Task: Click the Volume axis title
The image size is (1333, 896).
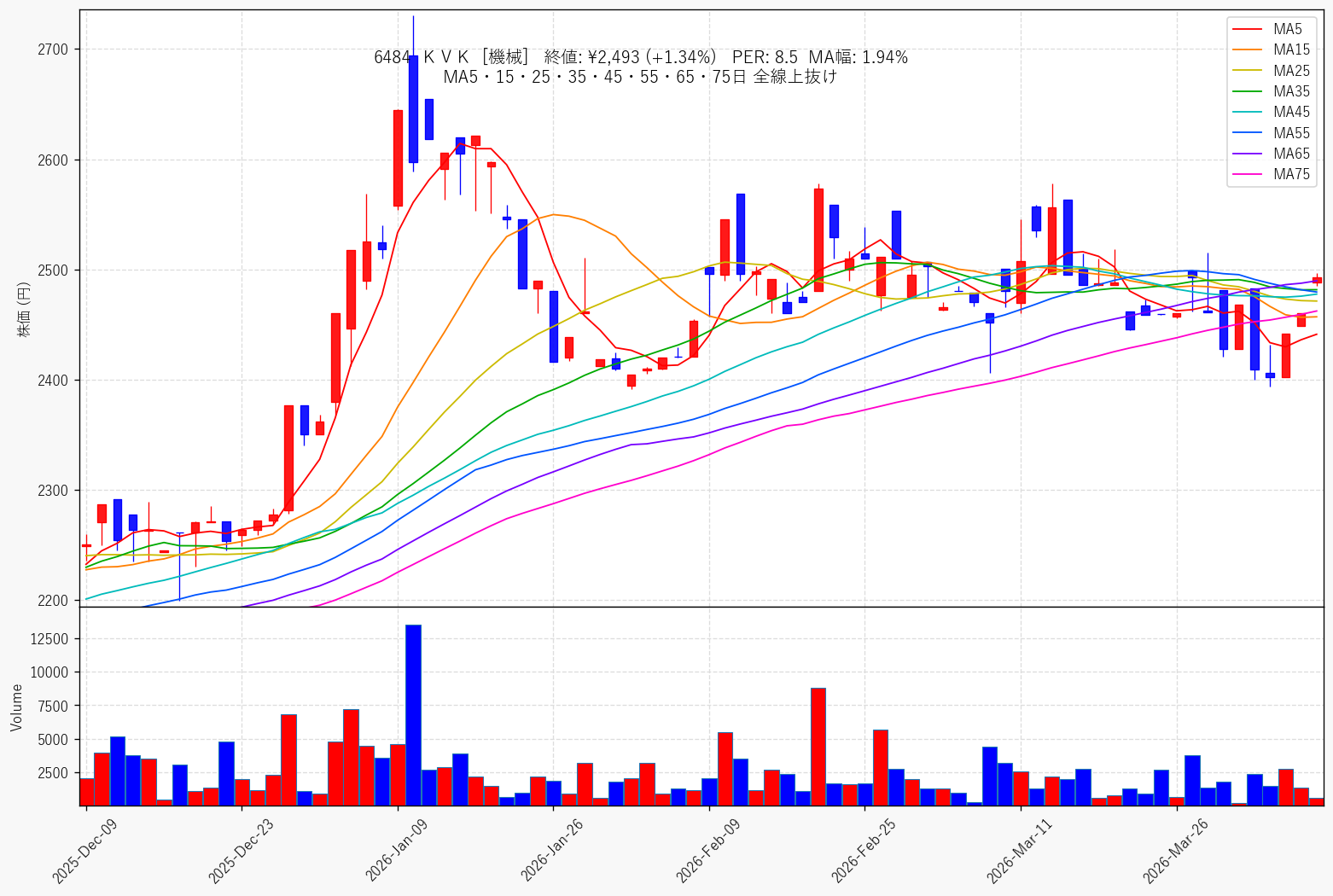Action: (x=17, y=707)
